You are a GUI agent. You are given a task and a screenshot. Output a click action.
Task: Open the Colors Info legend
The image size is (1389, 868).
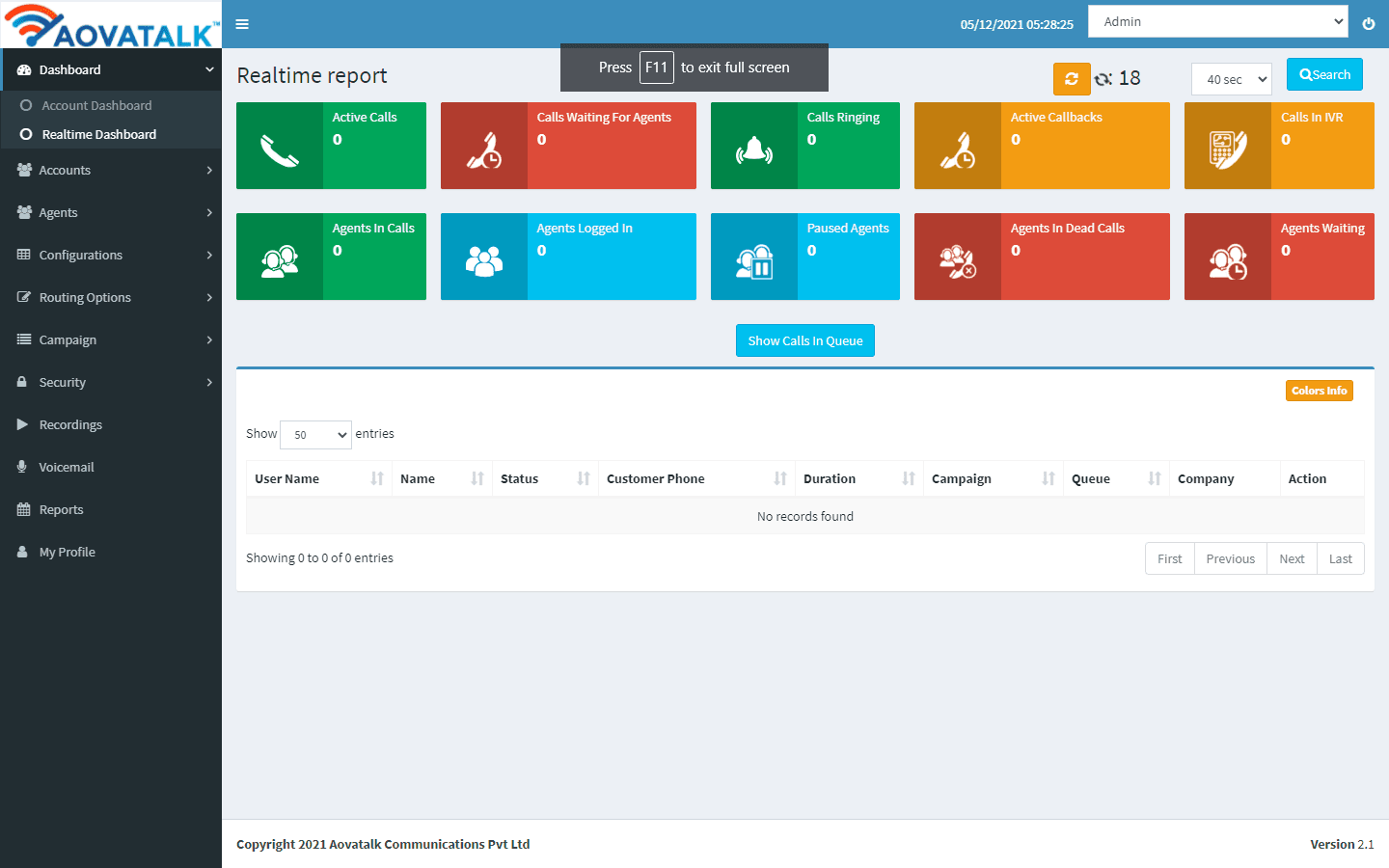pyautogui.click(x=1320, y=390)
